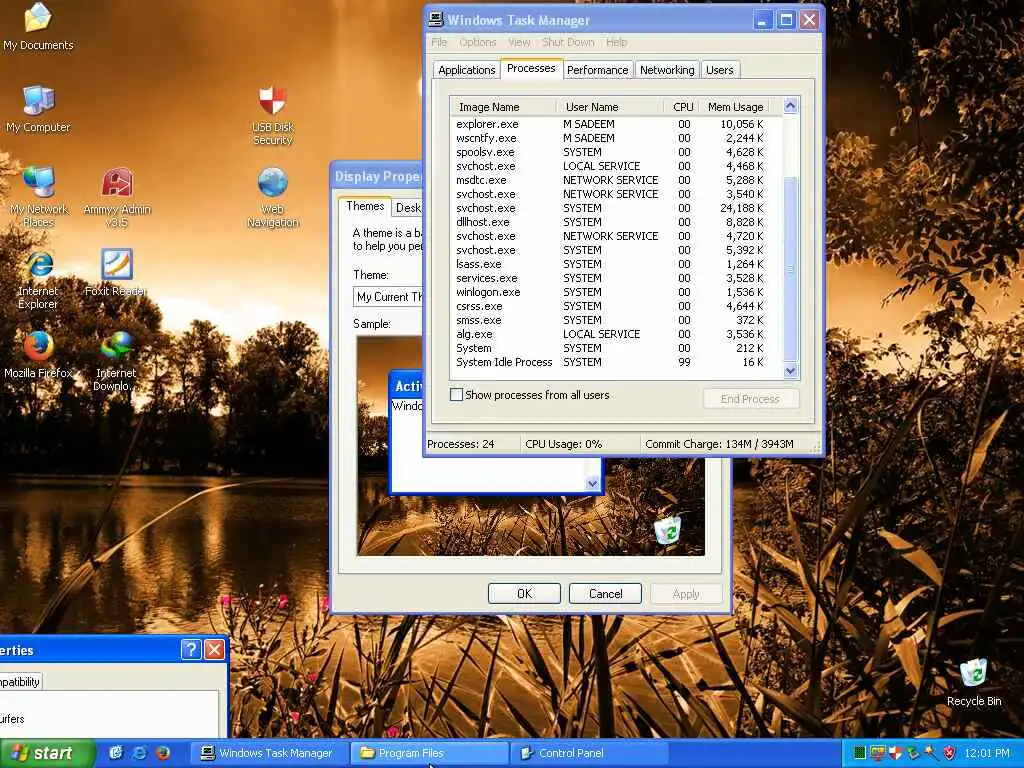
Task: Switch to Control Panel taskbar button
Action: pos(588,753)
